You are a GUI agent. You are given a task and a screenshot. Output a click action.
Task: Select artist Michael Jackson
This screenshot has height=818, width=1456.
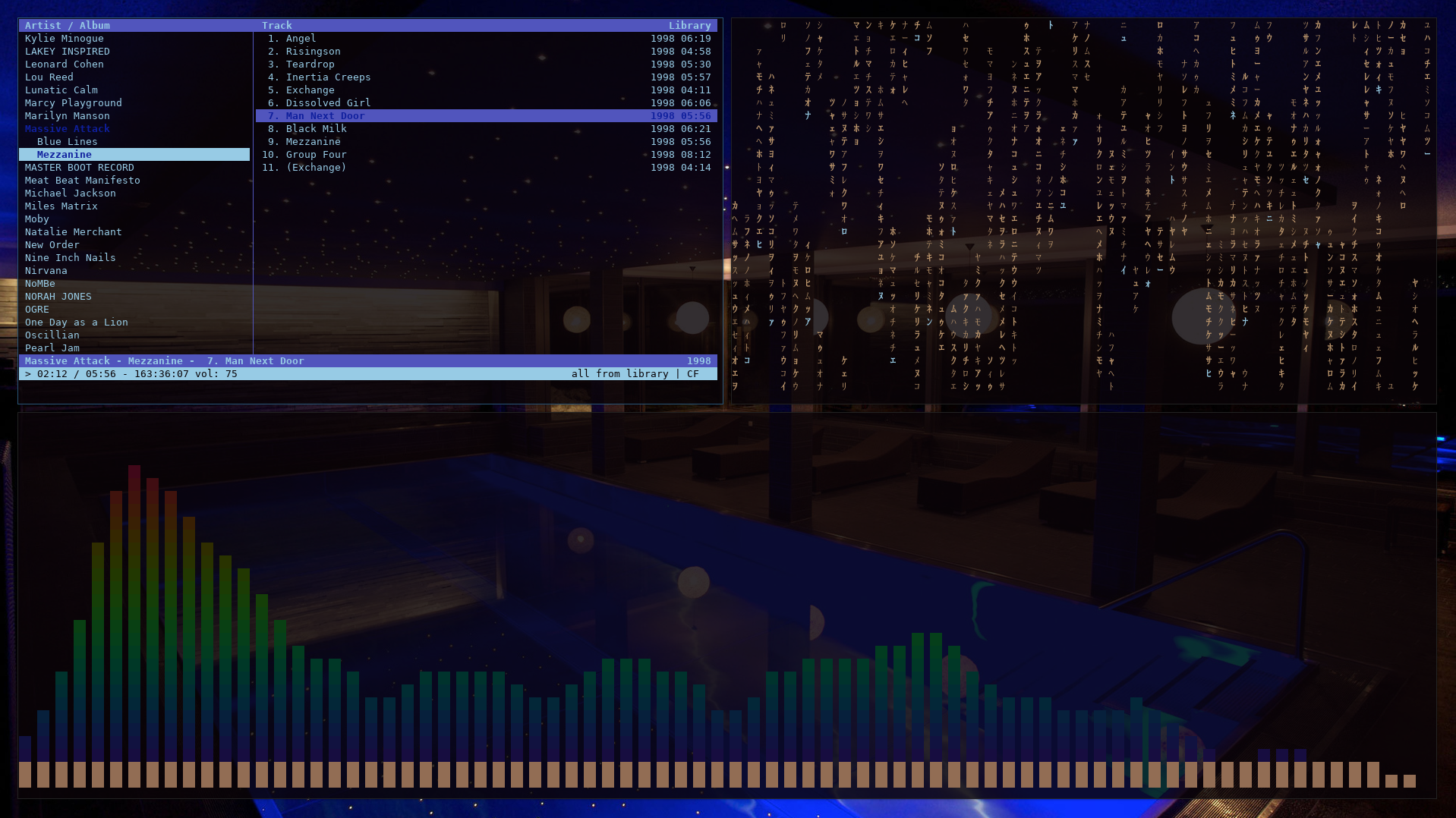click(70, 193)
